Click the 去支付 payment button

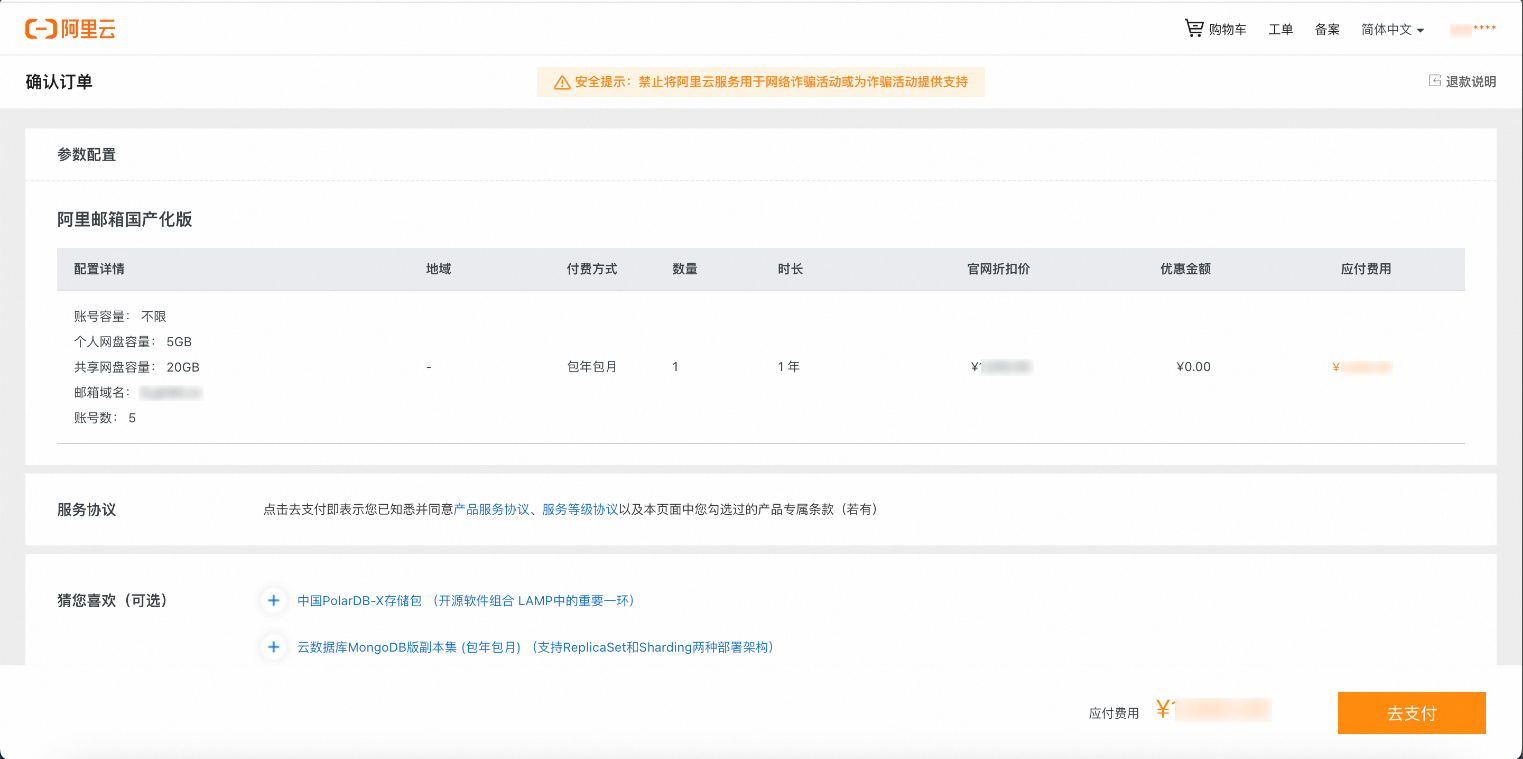1411,713
